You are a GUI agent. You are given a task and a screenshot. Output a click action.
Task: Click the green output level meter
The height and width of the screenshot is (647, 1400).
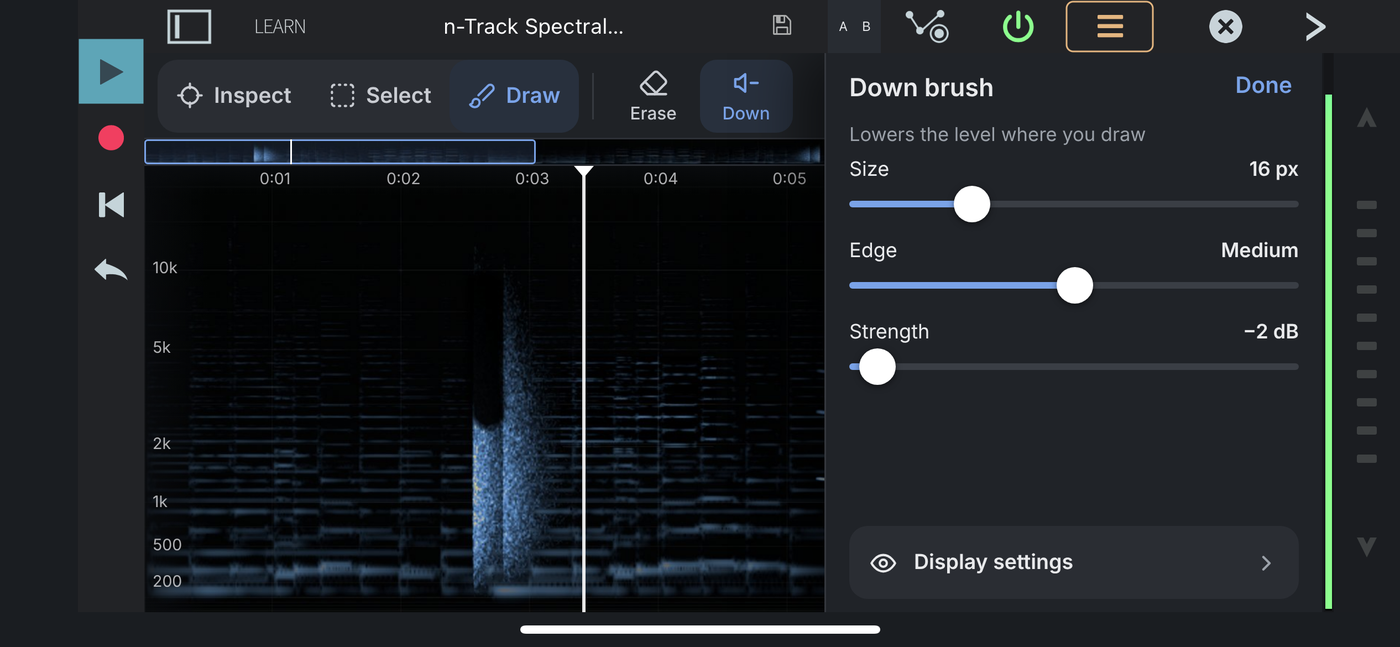(1329, 351)
